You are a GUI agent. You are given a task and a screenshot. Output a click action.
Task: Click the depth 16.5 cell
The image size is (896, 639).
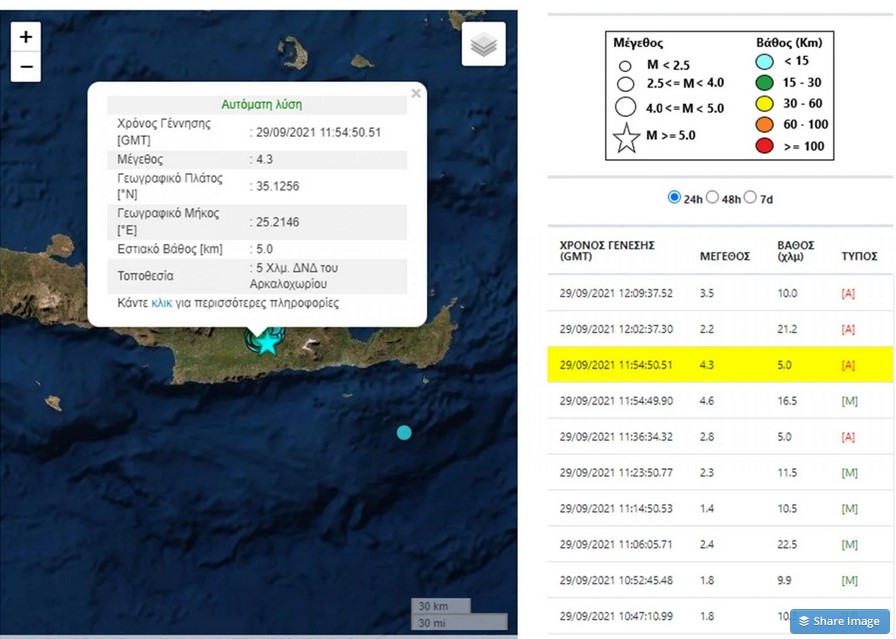click(787, 401)
